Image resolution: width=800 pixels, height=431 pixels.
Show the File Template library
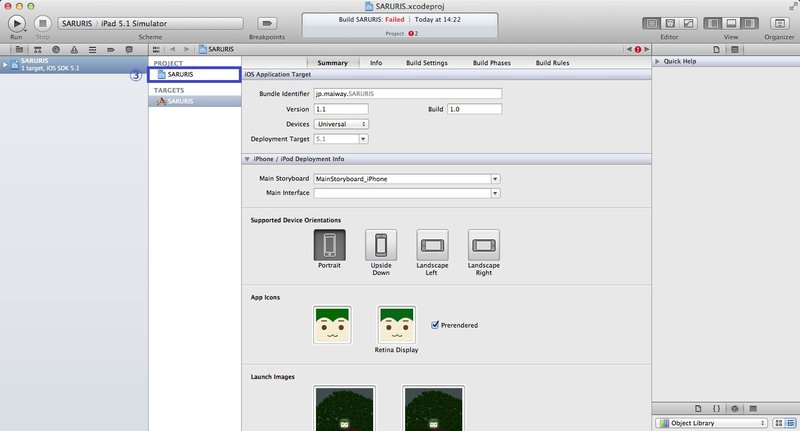click(x=698, y=409)
